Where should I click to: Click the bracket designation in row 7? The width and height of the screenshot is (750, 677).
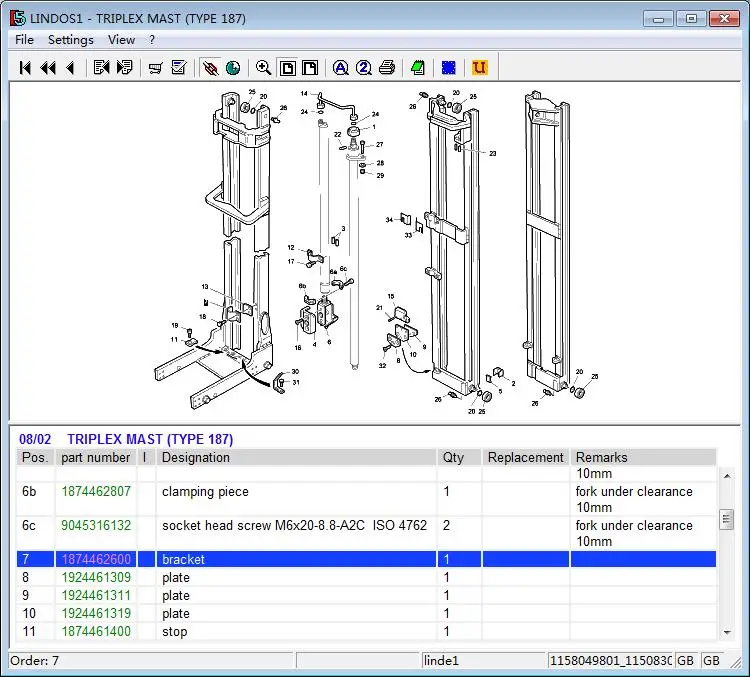[x=183, y=559]
